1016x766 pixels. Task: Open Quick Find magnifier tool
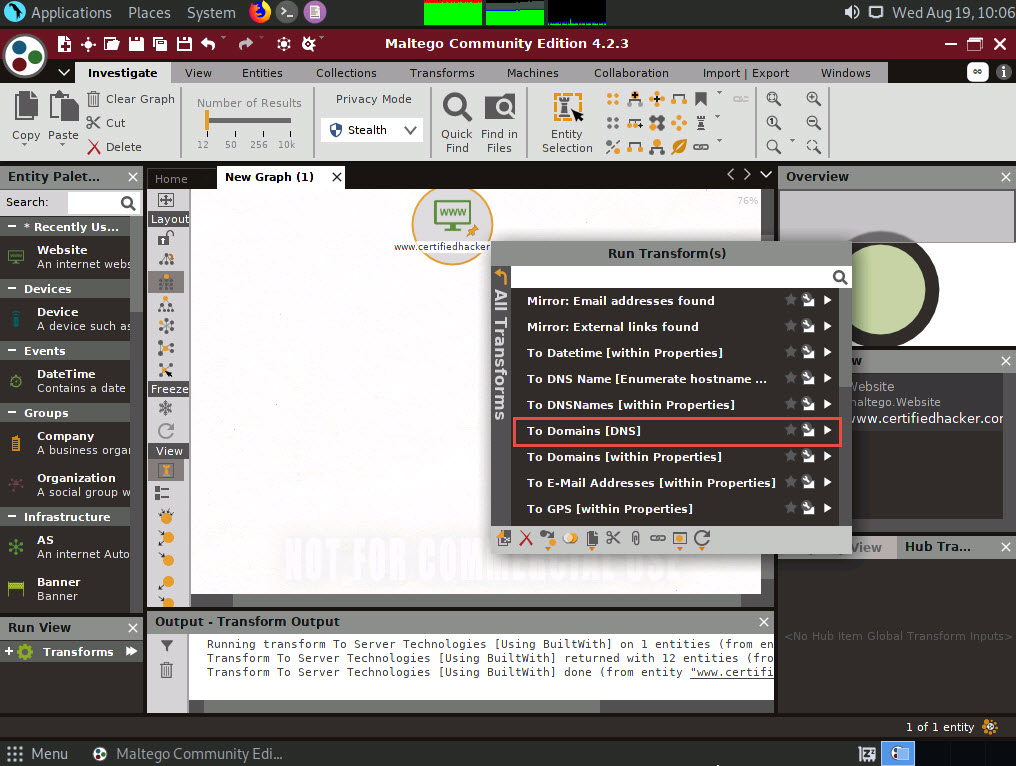click(457, 123)
